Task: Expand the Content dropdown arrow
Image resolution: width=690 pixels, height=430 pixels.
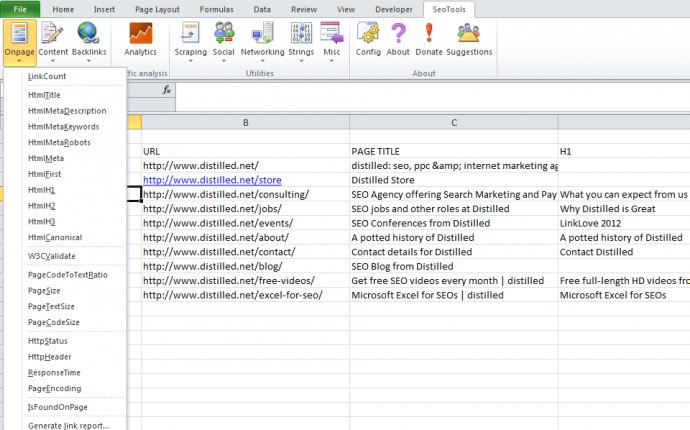Action: pyautogui.click(x=53, y=61)
